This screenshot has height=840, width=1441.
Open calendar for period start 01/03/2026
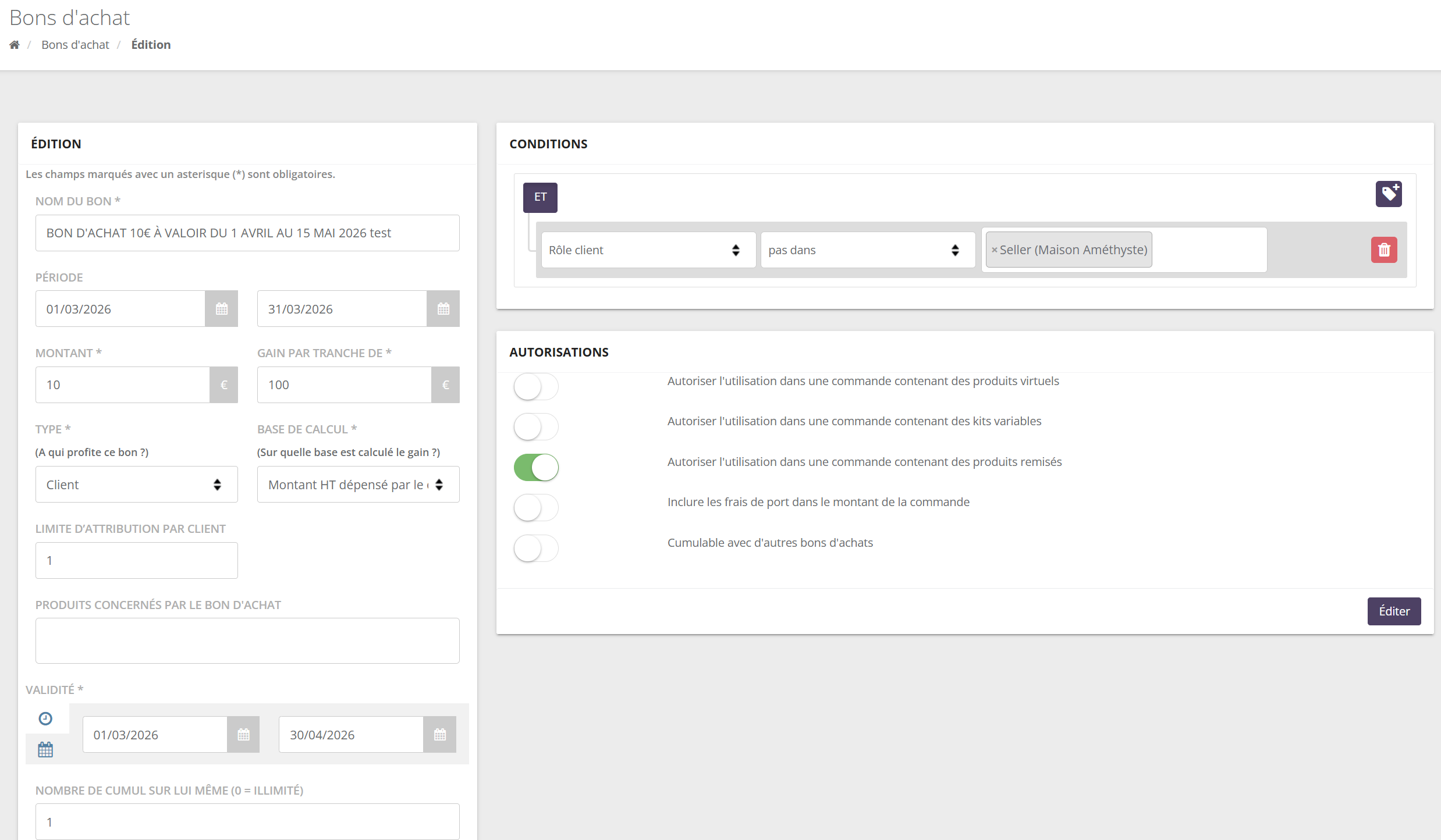[x=221, y=309]
